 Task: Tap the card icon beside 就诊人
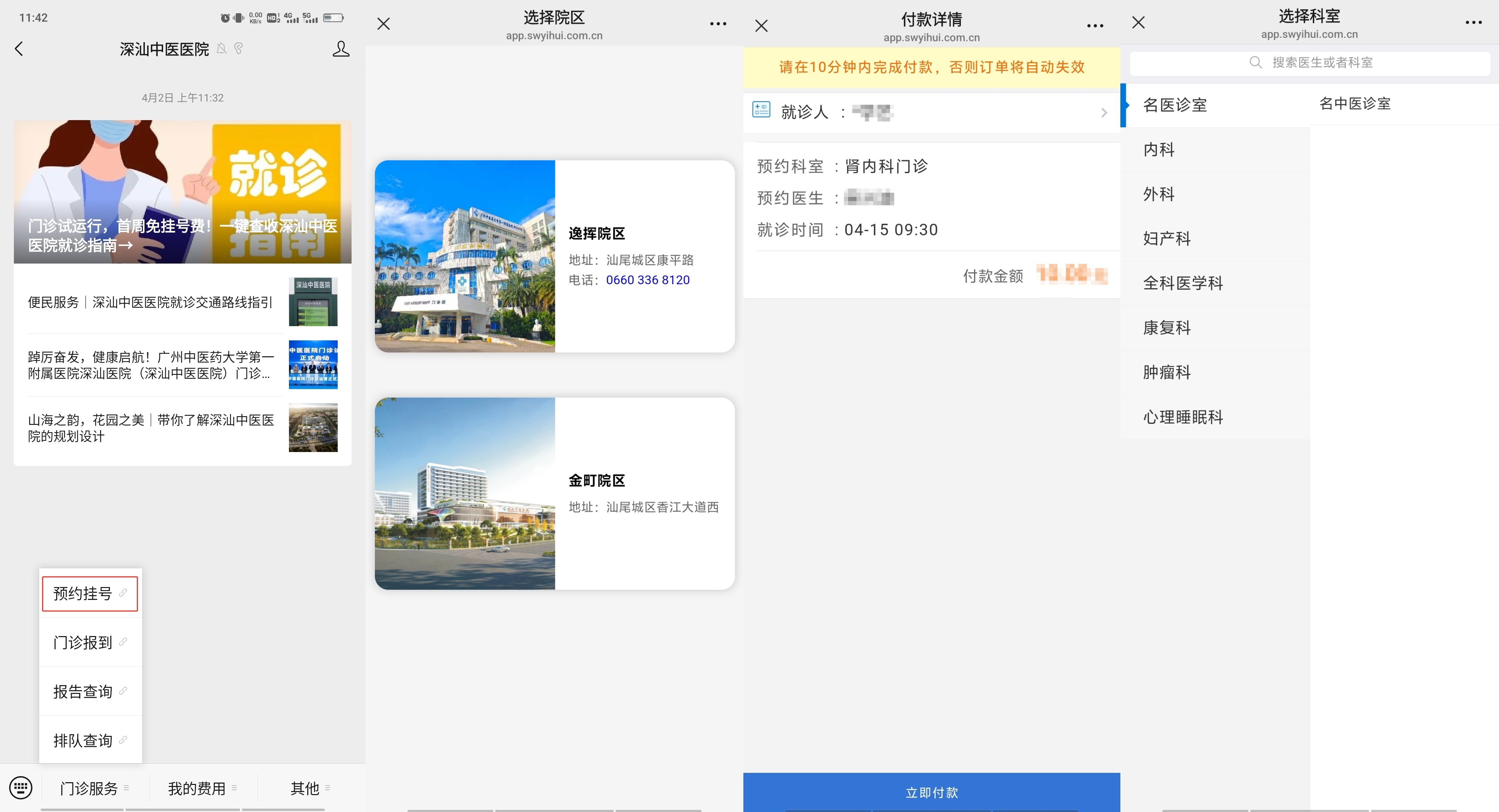(761, 111)
